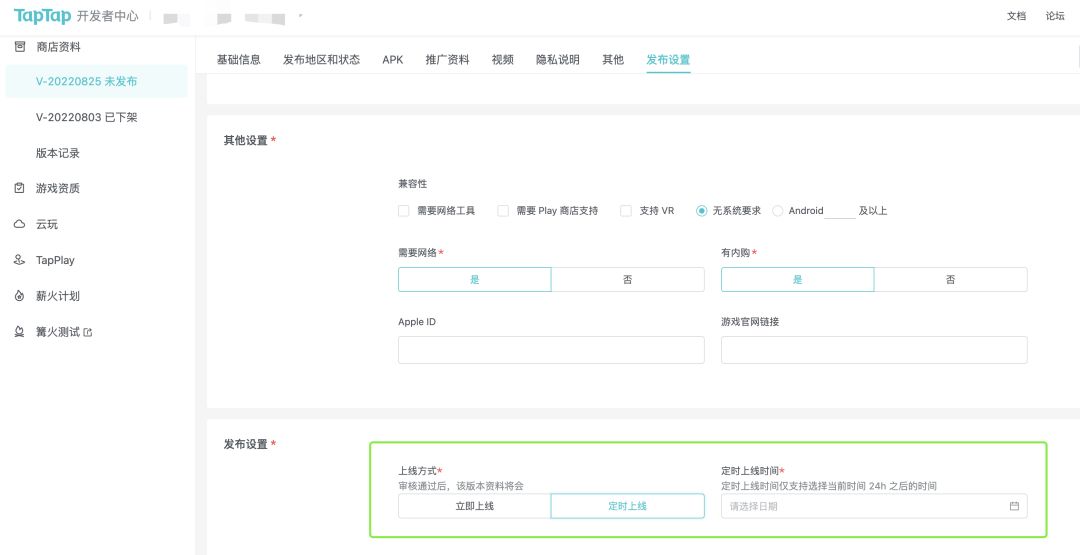The image size is (1080, 555).
Task: Click the 游戏资质 clipboard icon
Action: [x=19, y=188]
